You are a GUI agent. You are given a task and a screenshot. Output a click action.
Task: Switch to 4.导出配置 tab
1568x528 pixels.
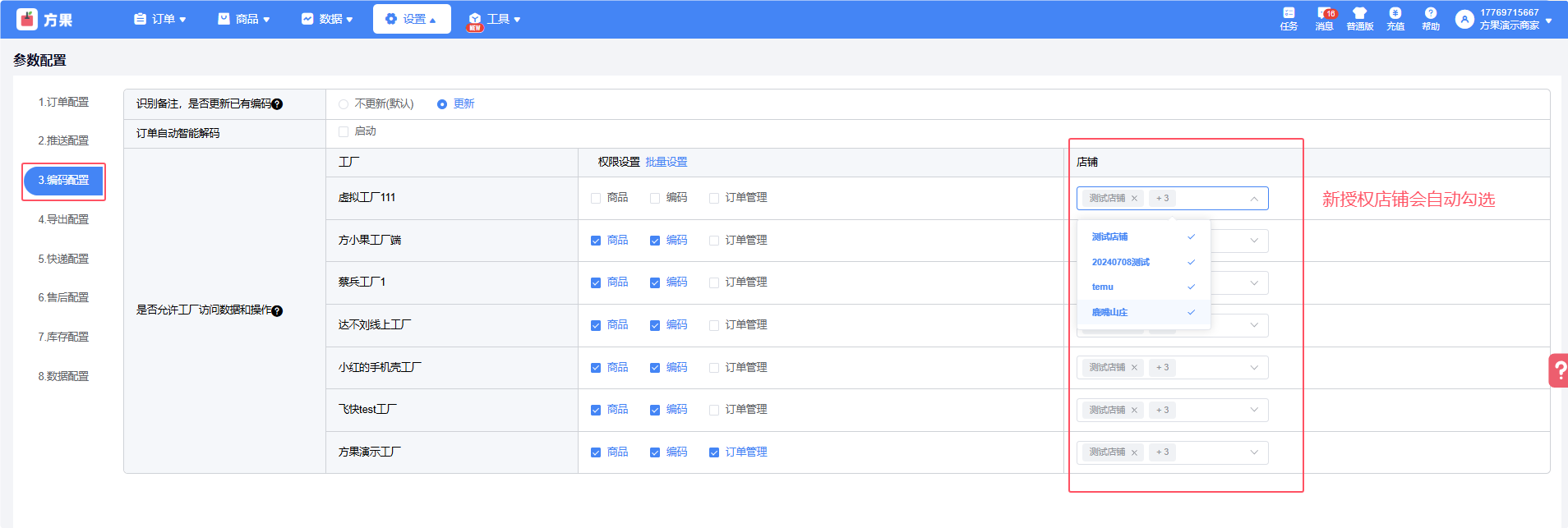[x=63, y=219]
